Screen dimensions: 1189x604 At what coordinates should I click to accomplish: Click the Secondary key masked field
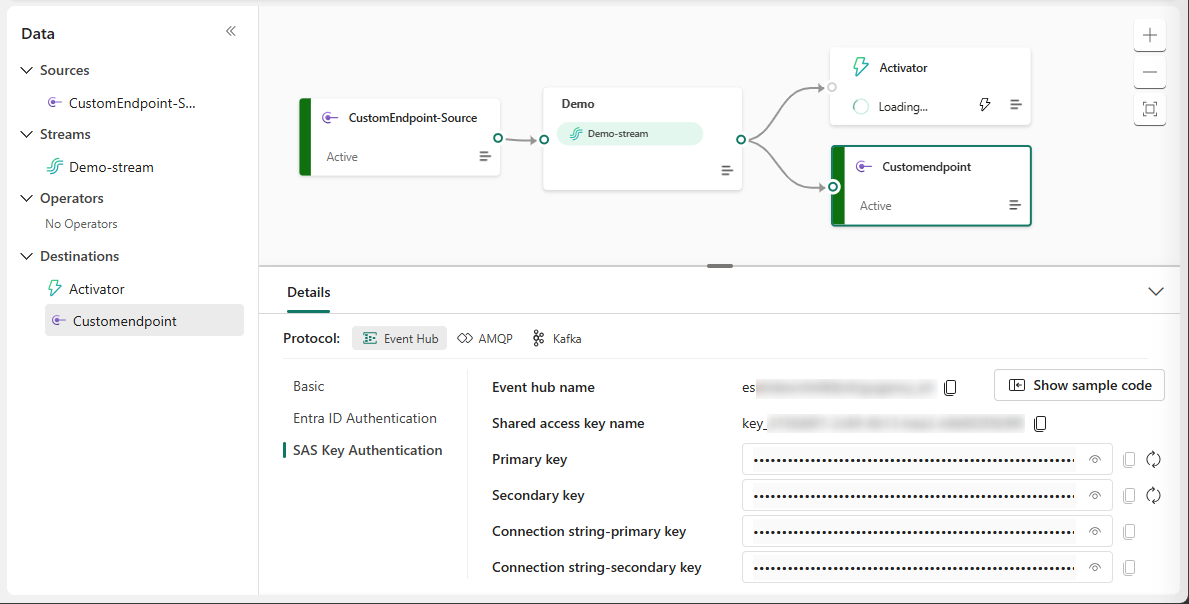tap(927, 496)
